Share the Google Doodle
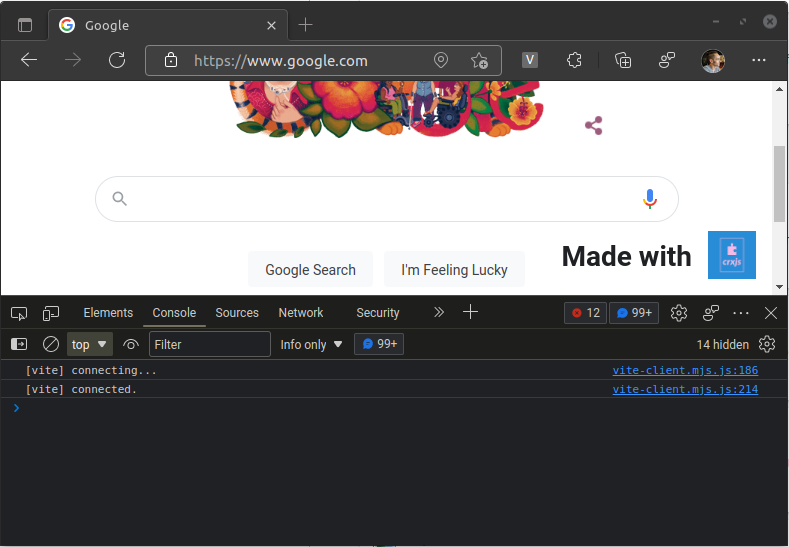The image size is (789, 547). click(594, 125)
